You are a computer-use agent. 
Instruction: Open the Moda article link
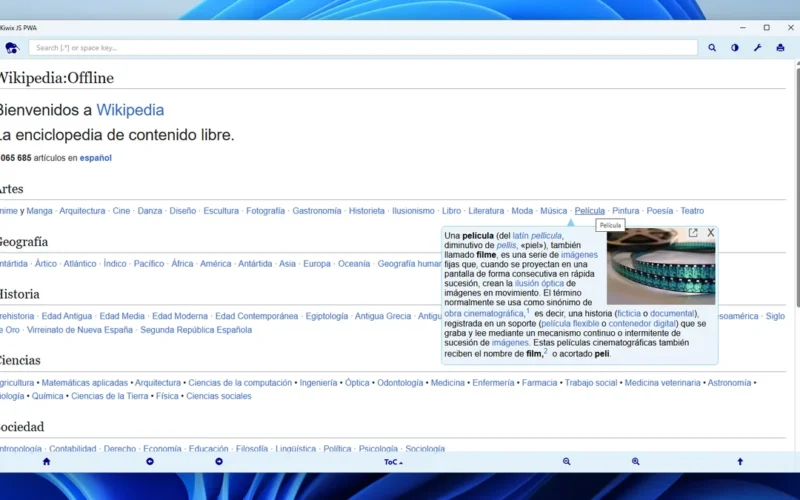pyautogui.click(x=522, y=211)
